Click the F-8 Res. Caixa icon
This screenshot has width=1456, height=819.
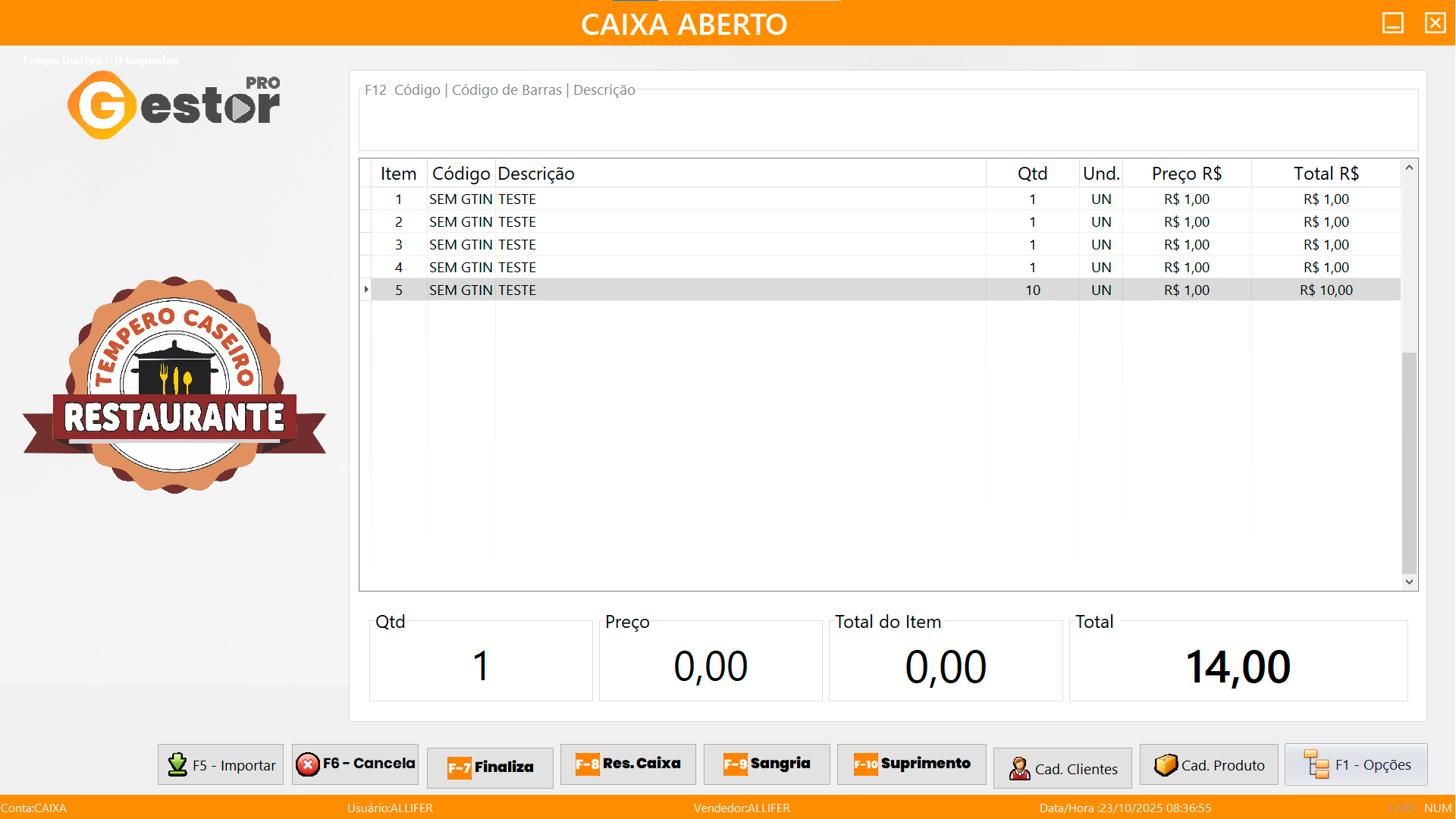click(x=587, y=764)
